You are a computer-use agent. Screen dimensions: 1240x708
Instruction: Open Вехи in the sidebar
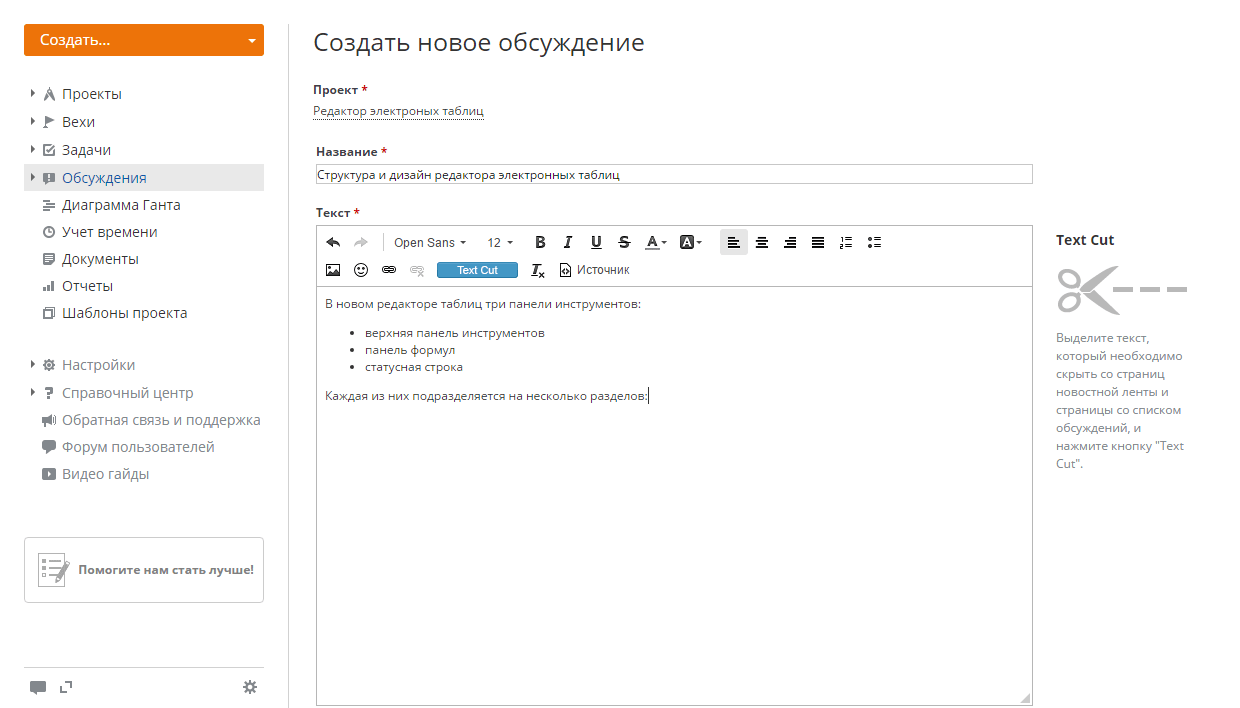click(x=78, y=122)
